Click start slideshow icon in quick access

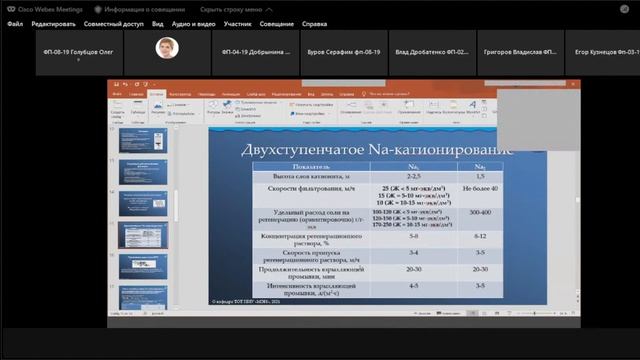(x=146, y=84)
